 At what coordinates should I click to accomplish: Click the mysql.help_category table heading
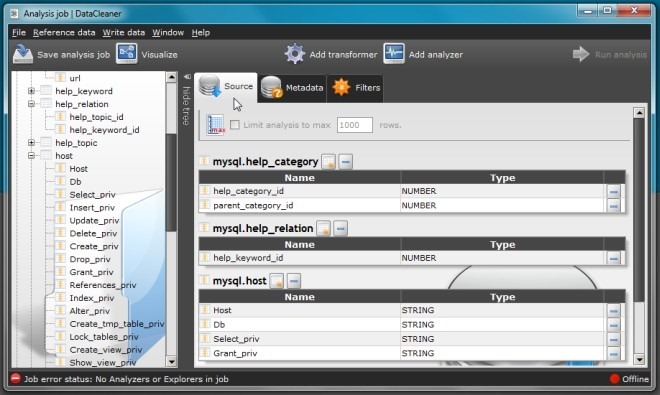[x=265, y=162]
